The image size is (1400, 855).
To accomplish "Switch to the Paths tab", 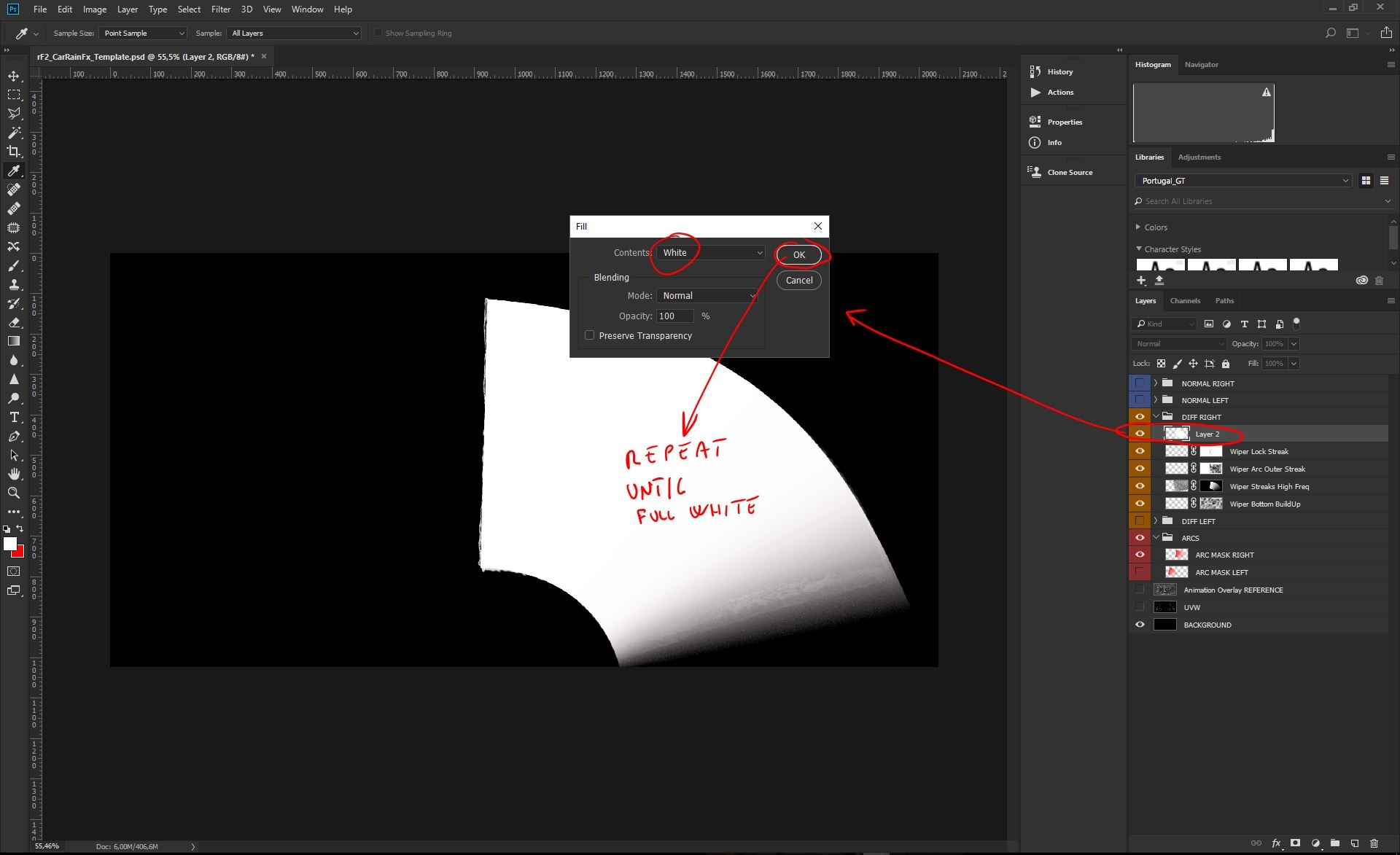I will click(x=1224, y=301).
